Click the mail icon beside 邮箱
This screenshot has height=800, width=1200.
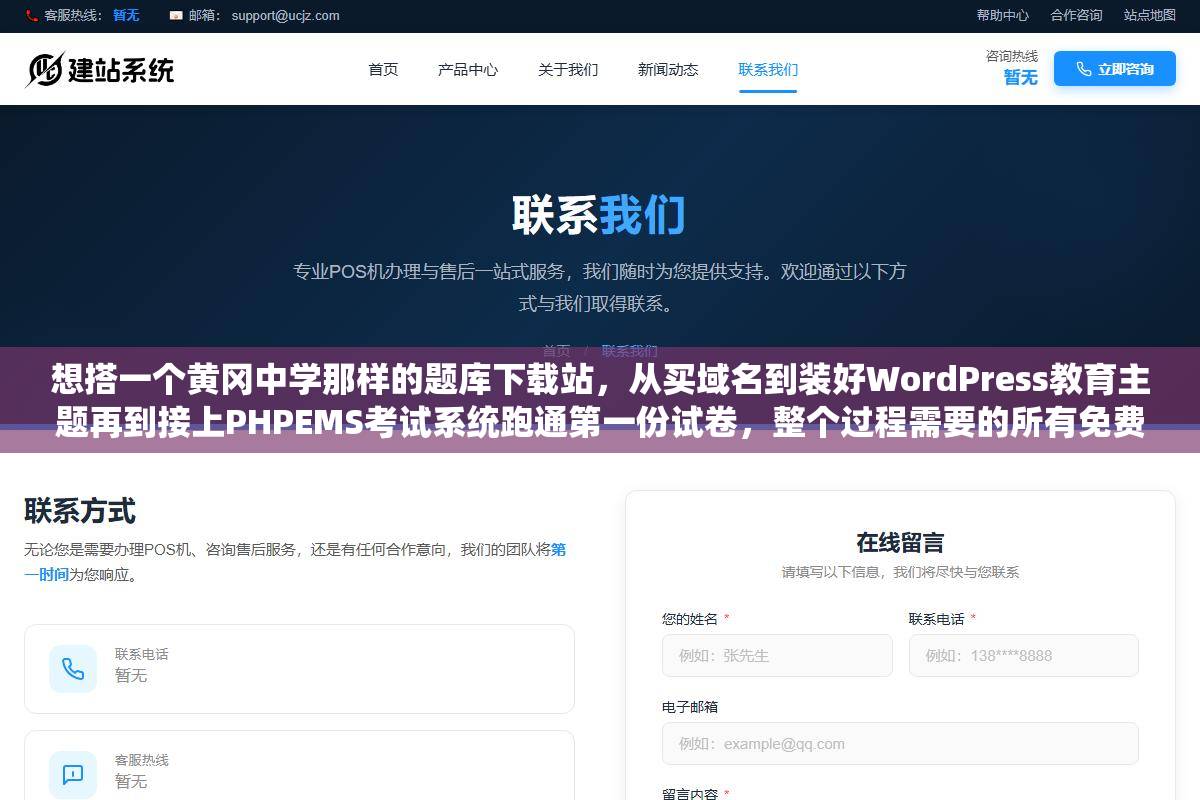click(x=176, y=15)
